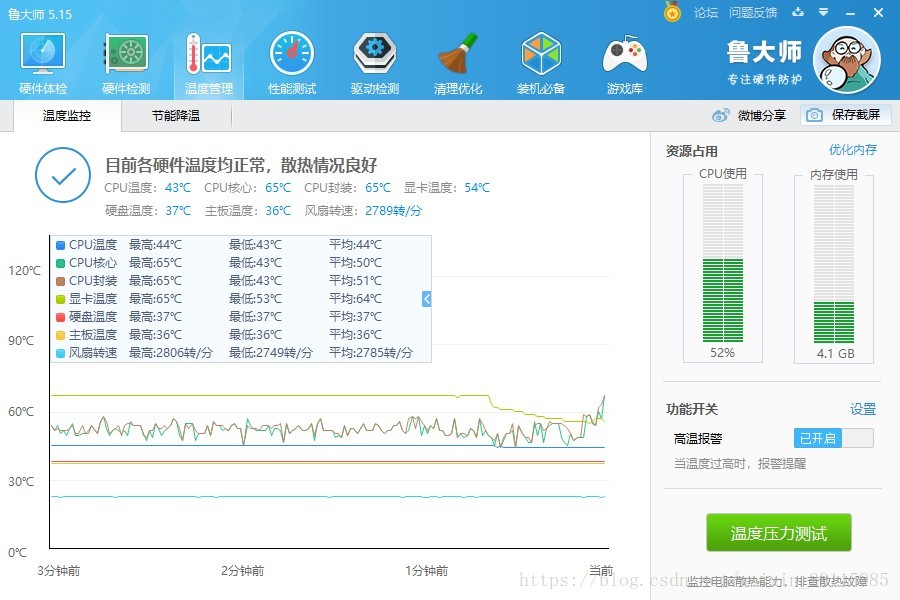
Task: Click the 风扇转速 2789转/分 reading
Action: (393, 211)
